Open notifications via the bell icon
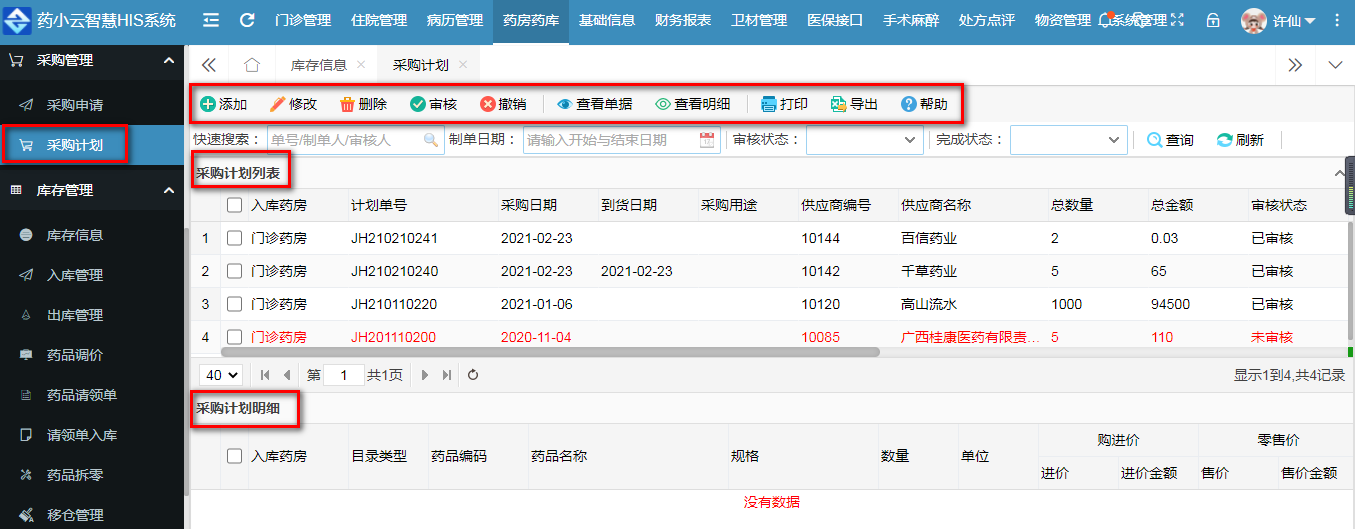This screenshot has width=1355, height=529. point(1105,20)
